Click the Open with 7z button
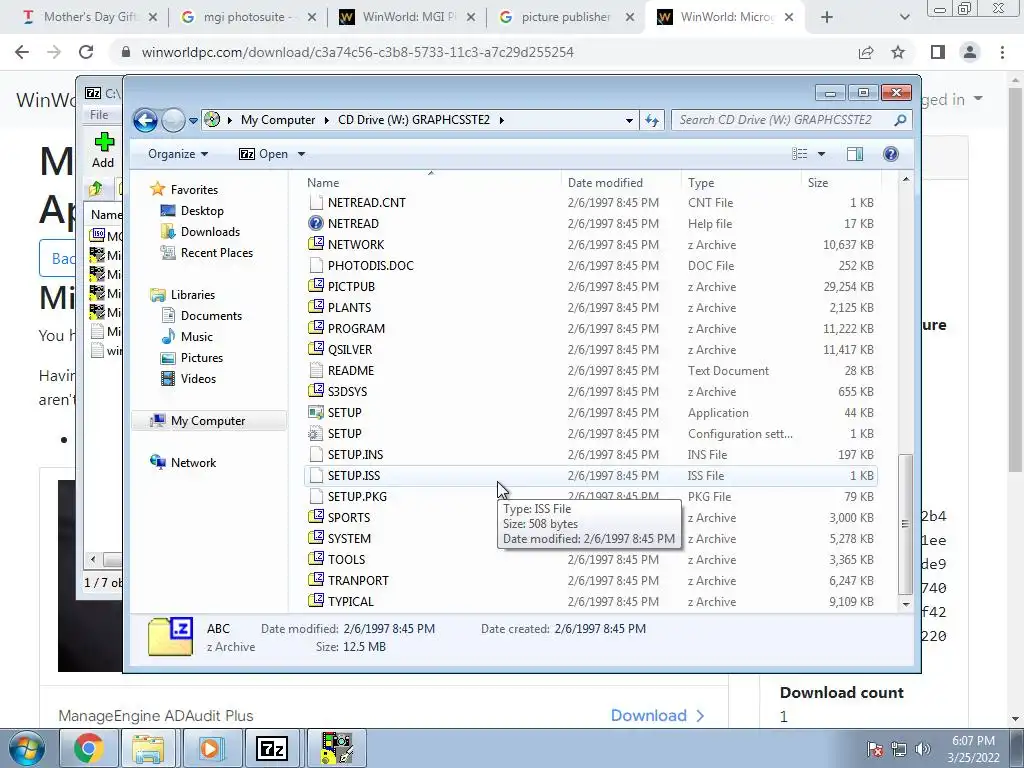The width and height of the screenshot is (1024, 768). point(264,154)
